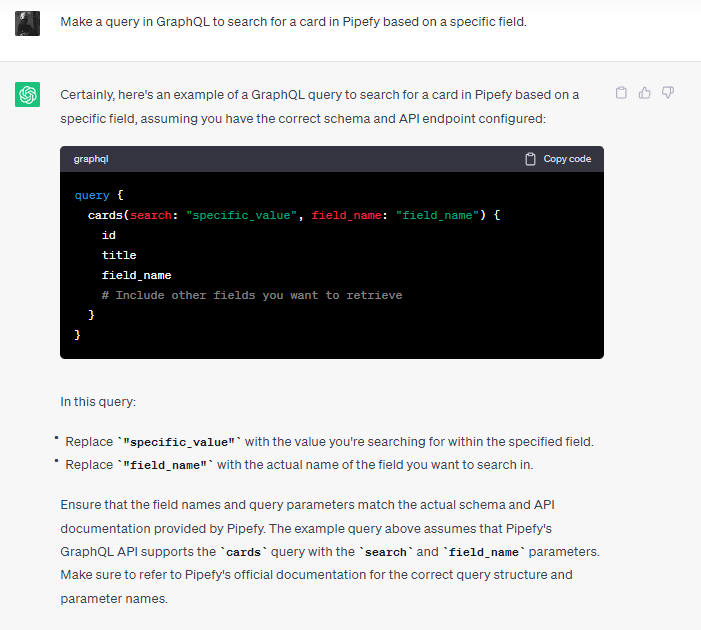Click the user profile avatar
Viewport: 701px width, 630px height.
tap(27, 23)
